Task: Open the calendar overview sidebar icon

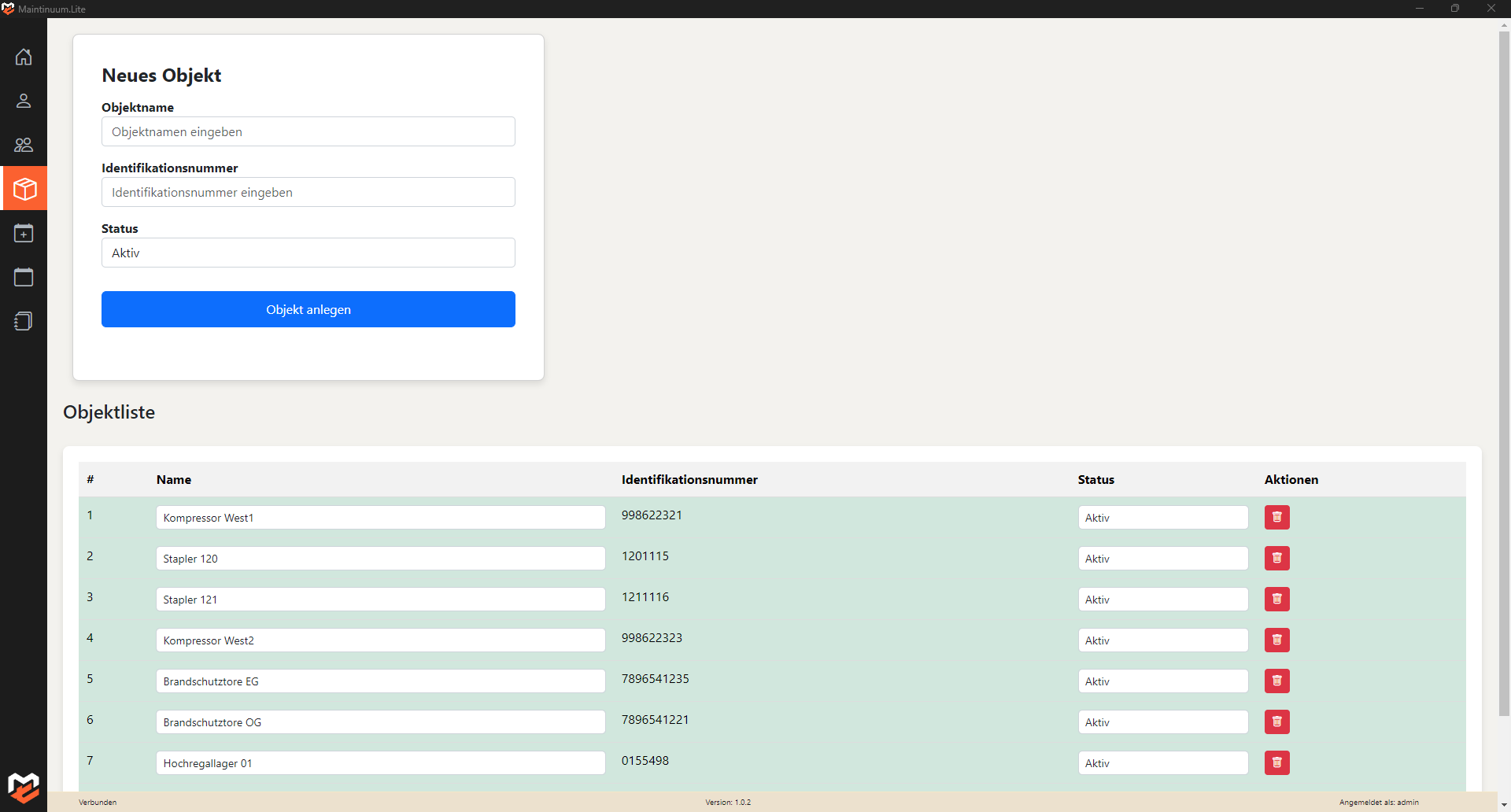Action: tap(24, 277)
